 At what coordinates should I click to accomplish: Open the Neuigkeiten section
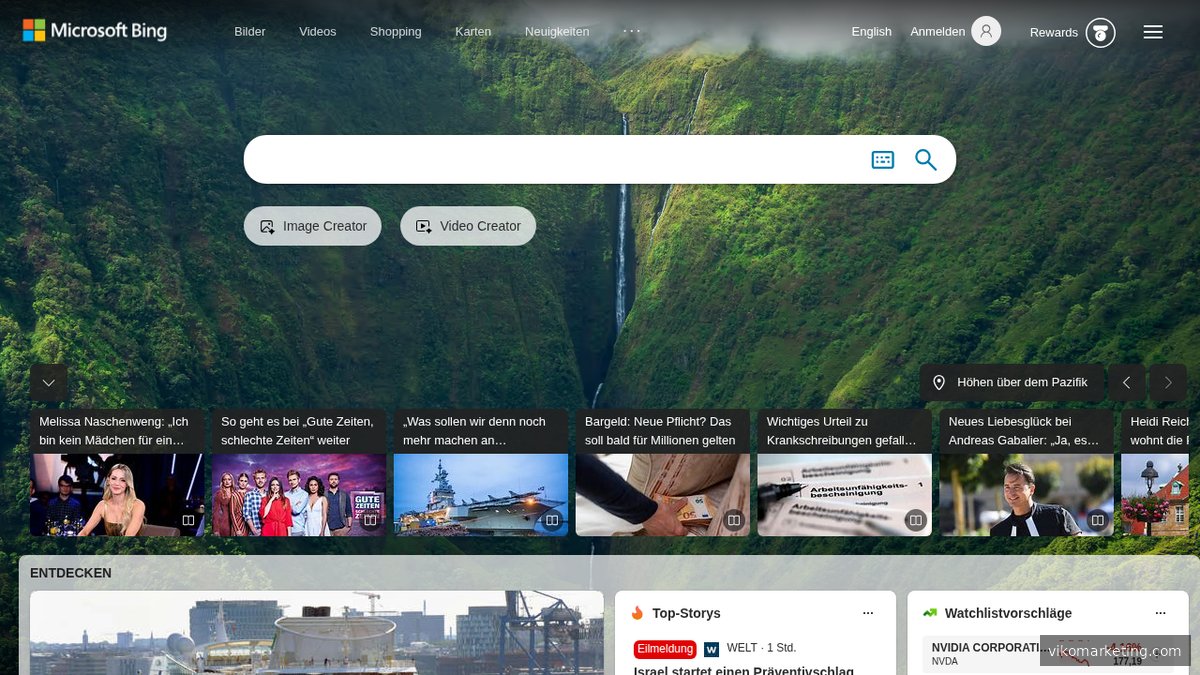click(x=557, y=31)
